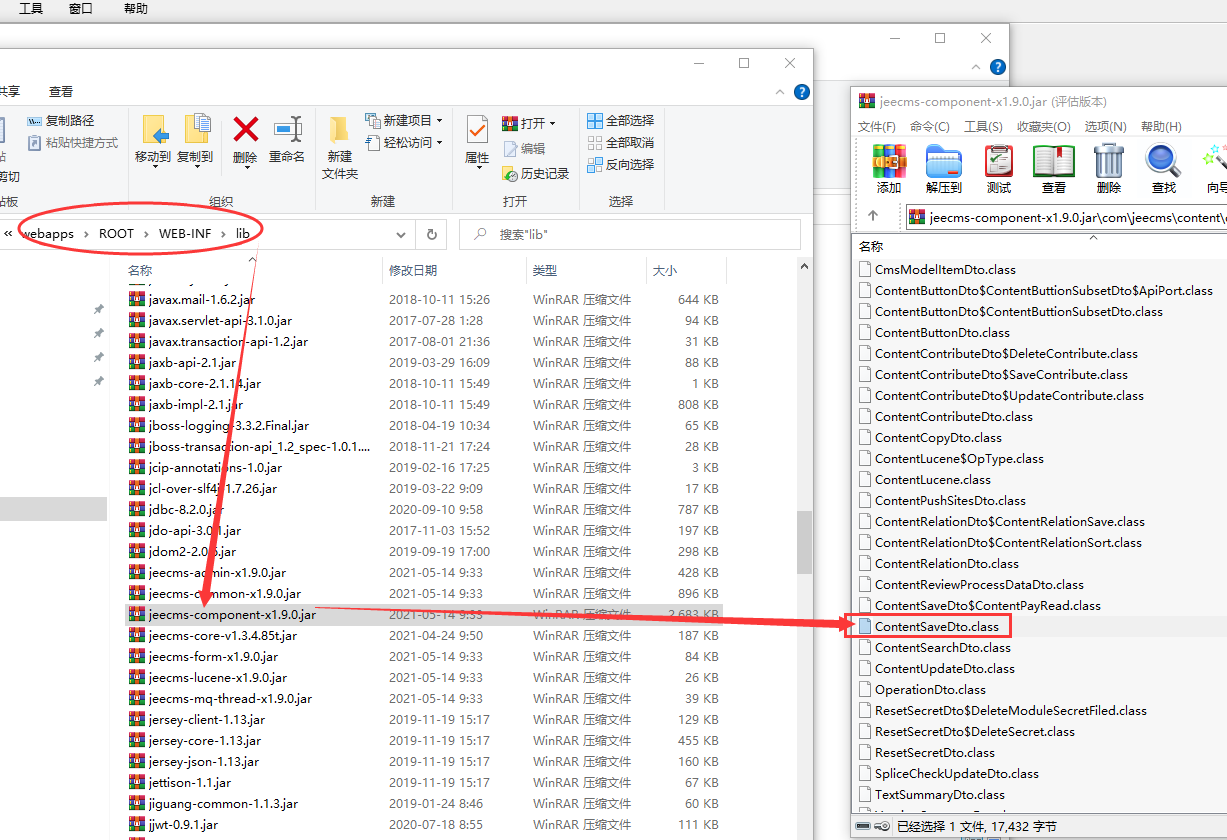
Task: Click the WinRAR Delete (删除) trash icon
Action: tap(1108, 162)
